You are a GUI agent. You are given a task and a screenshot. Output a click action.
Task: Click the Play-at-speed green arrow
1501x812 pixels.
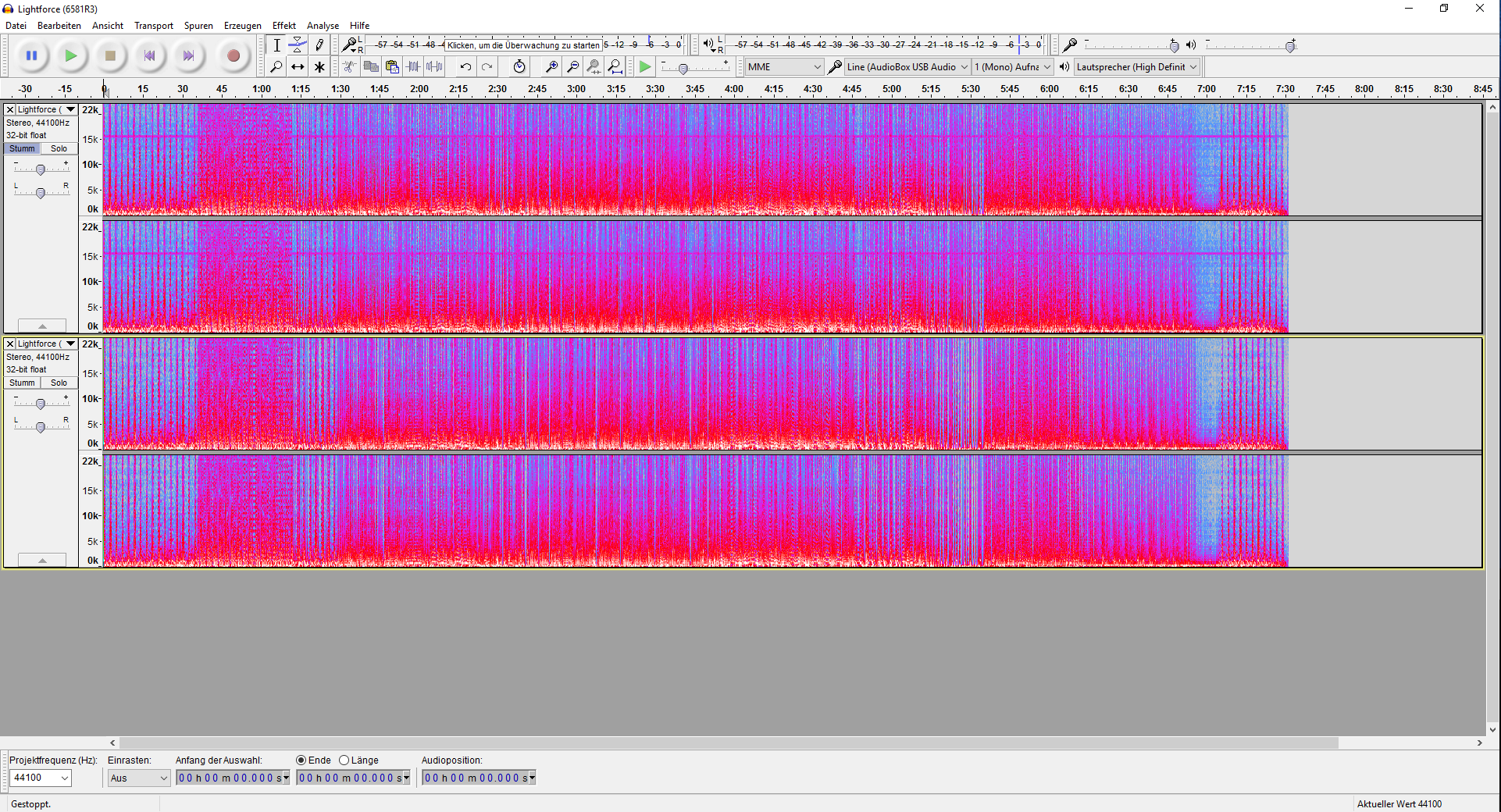645,67
